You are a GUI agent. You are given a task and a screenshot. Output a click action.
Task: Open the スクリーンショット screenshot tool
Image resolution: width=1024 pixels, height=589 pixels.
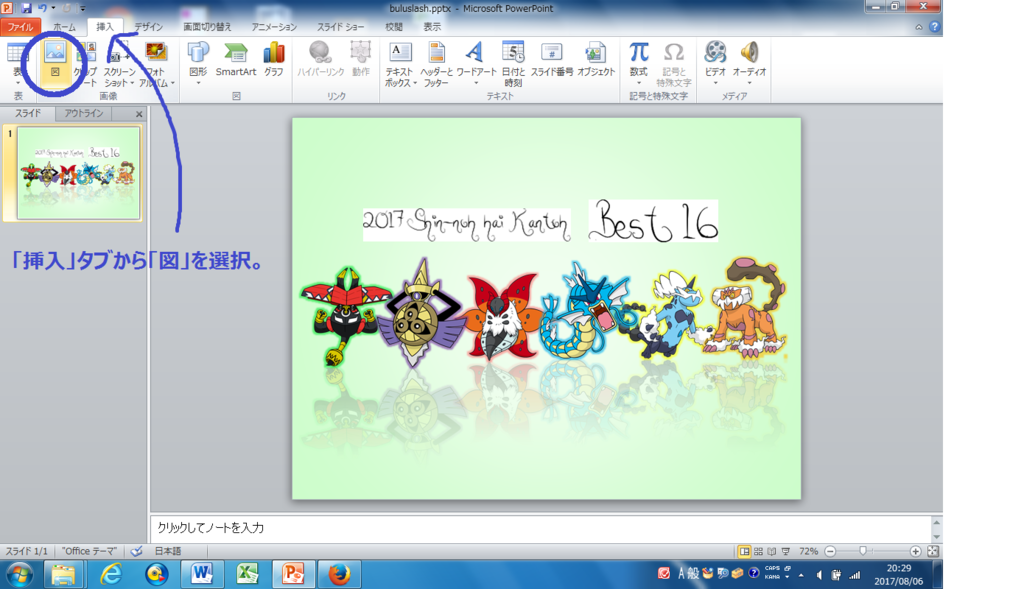(120, 63)
